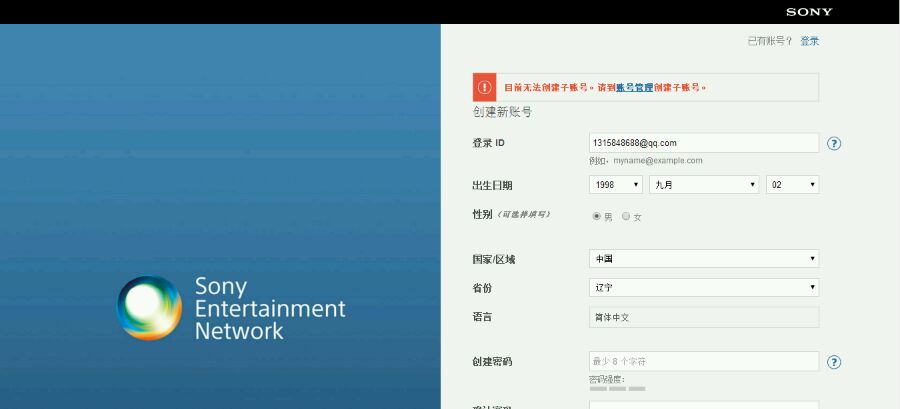Click the help icon beside the create password field
Viewport: 900px width, 409px height.
pos(833,362)
